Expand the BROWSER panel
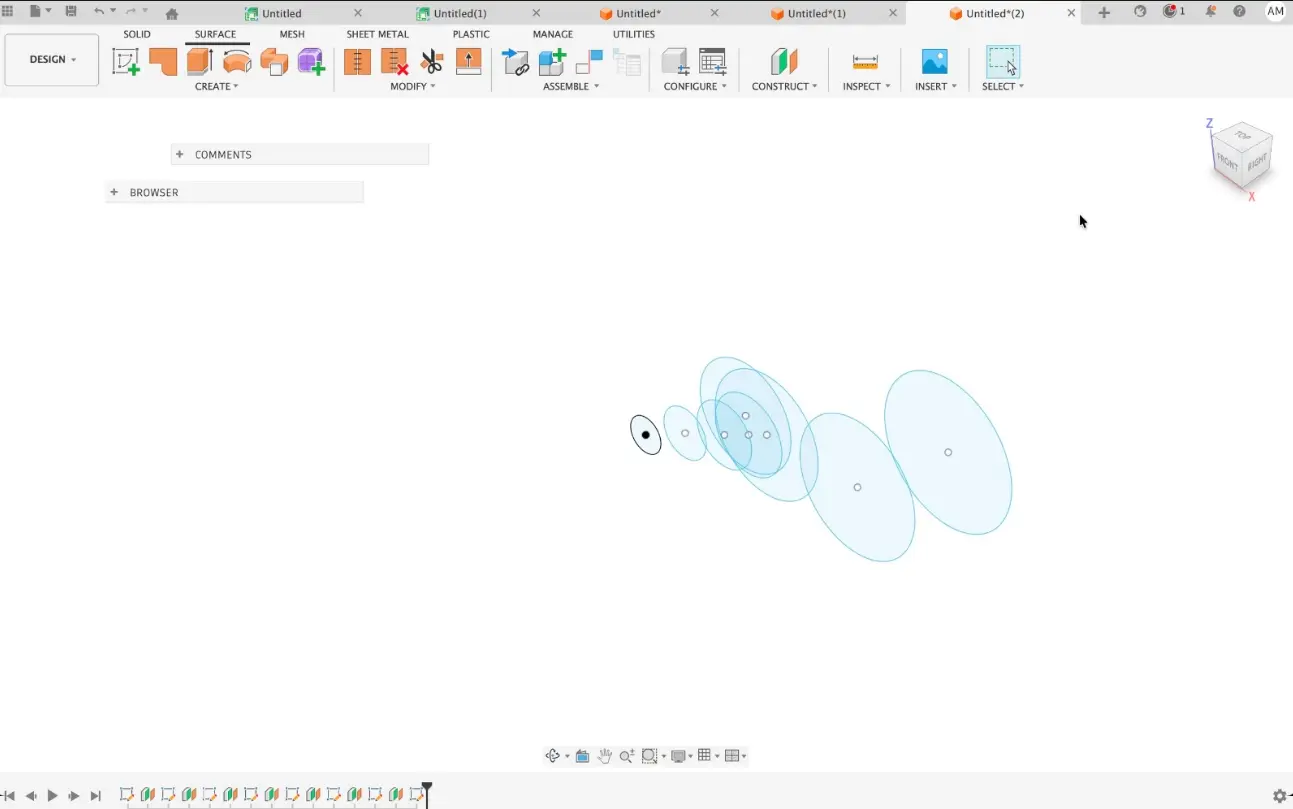1293x809 pixels. tap(113, 192)
